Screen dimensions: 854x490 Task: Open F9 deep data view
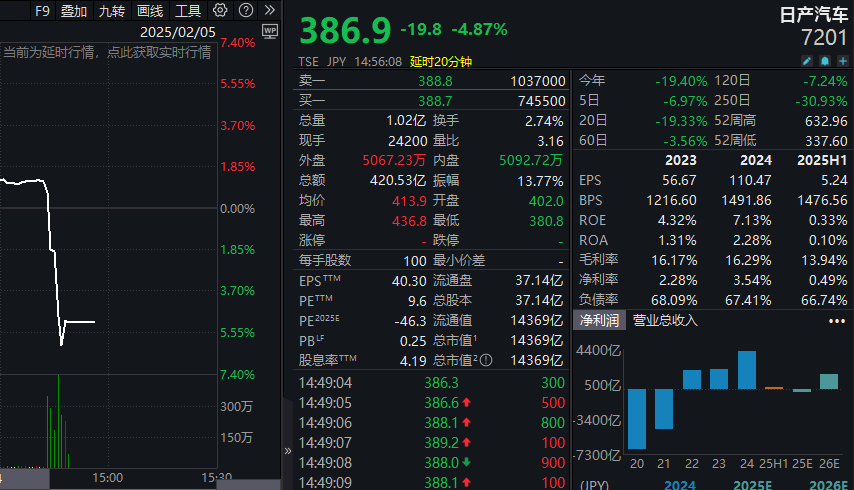42,11
